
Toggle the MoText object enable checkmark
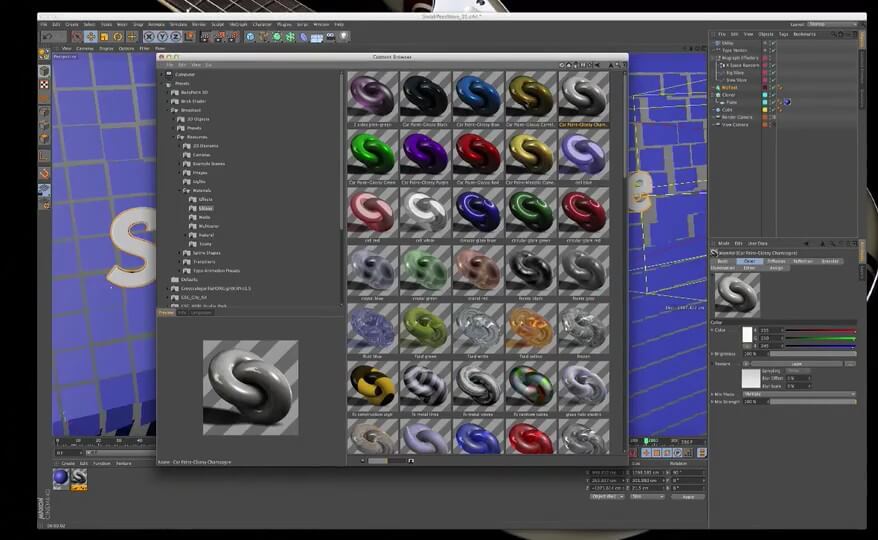(x=773, y=87)
